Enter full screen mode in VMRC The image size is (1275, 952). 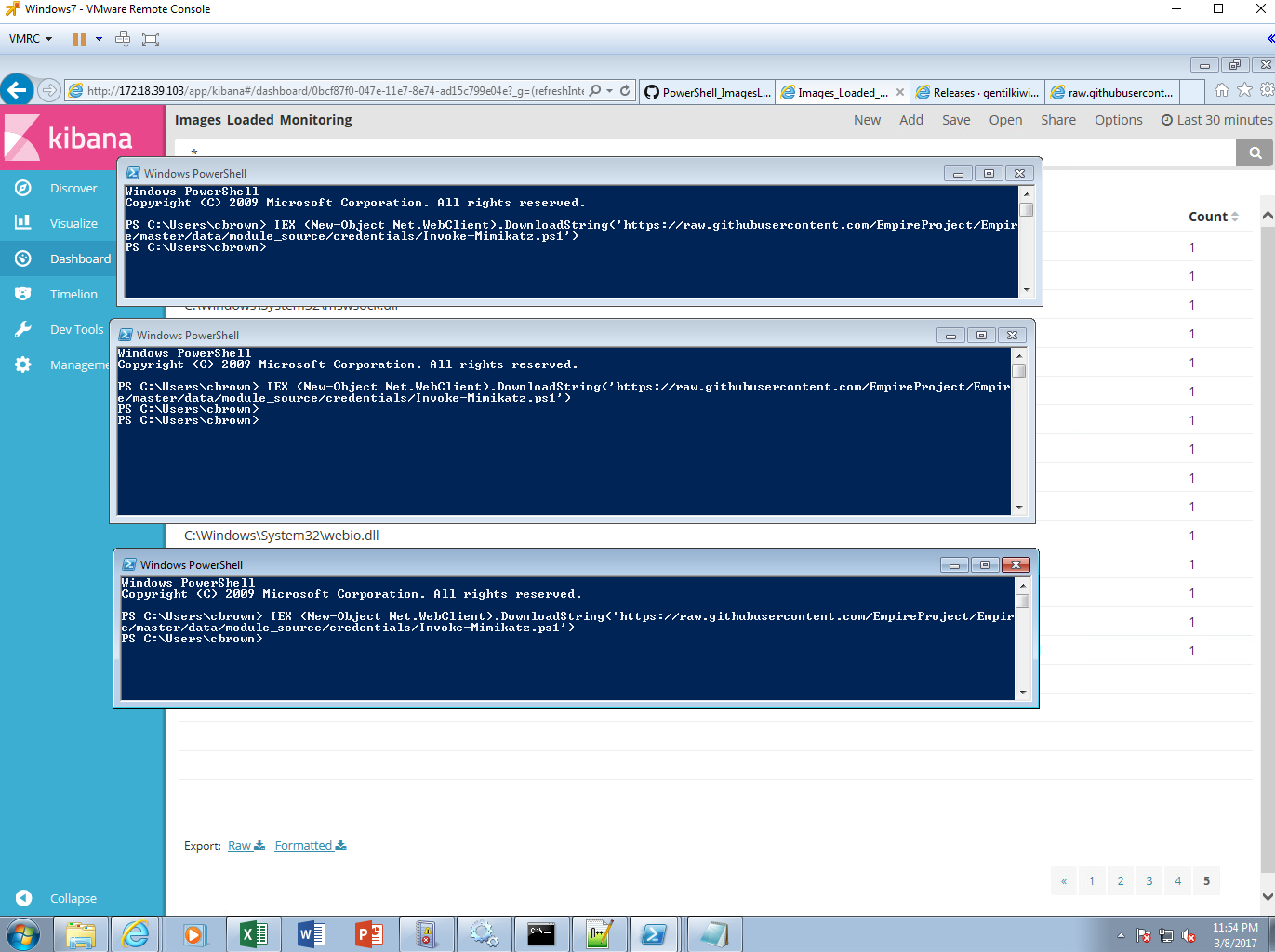point(151,39)
